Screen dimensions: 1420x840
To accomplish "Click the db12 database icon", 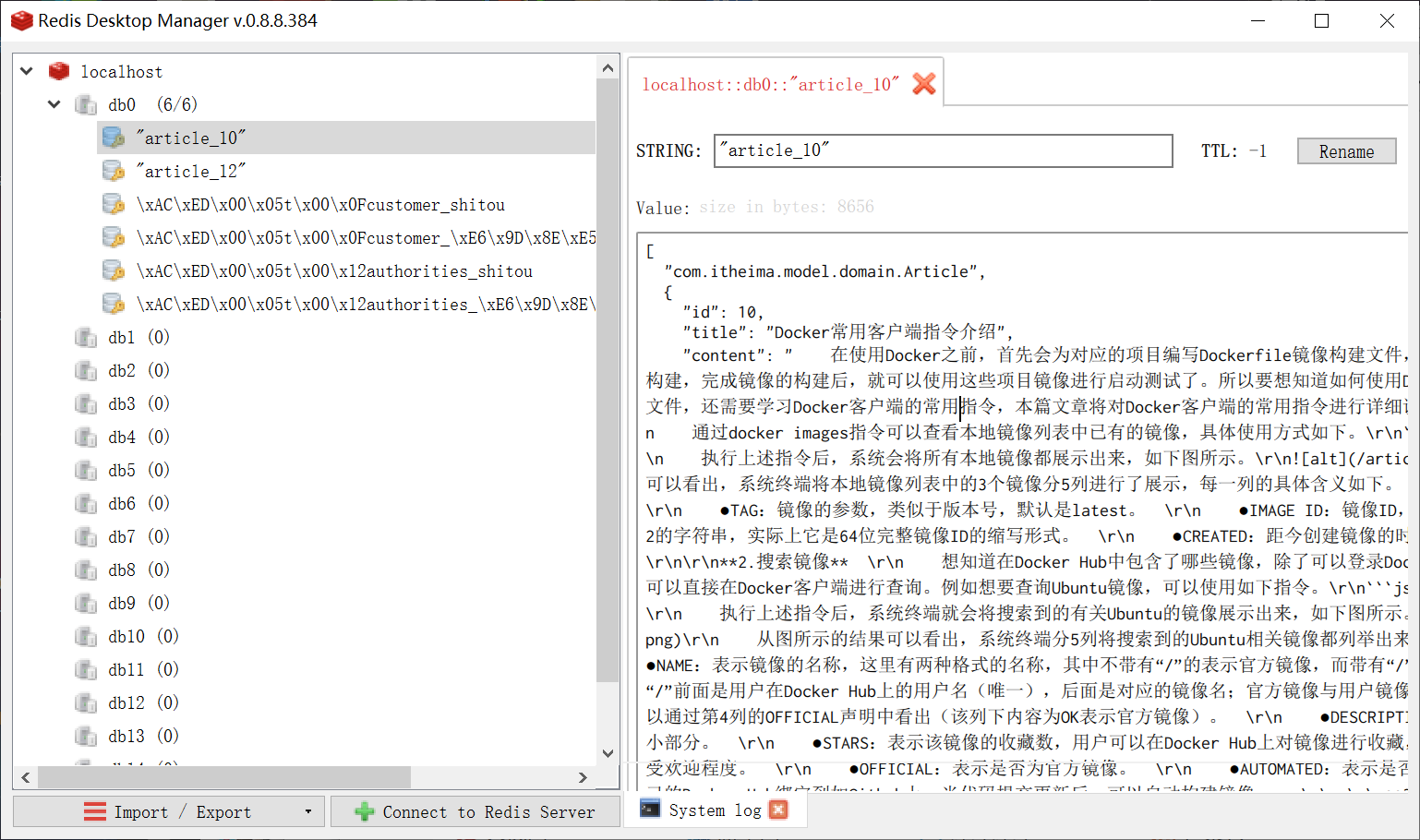I will [x=86, y=702].
